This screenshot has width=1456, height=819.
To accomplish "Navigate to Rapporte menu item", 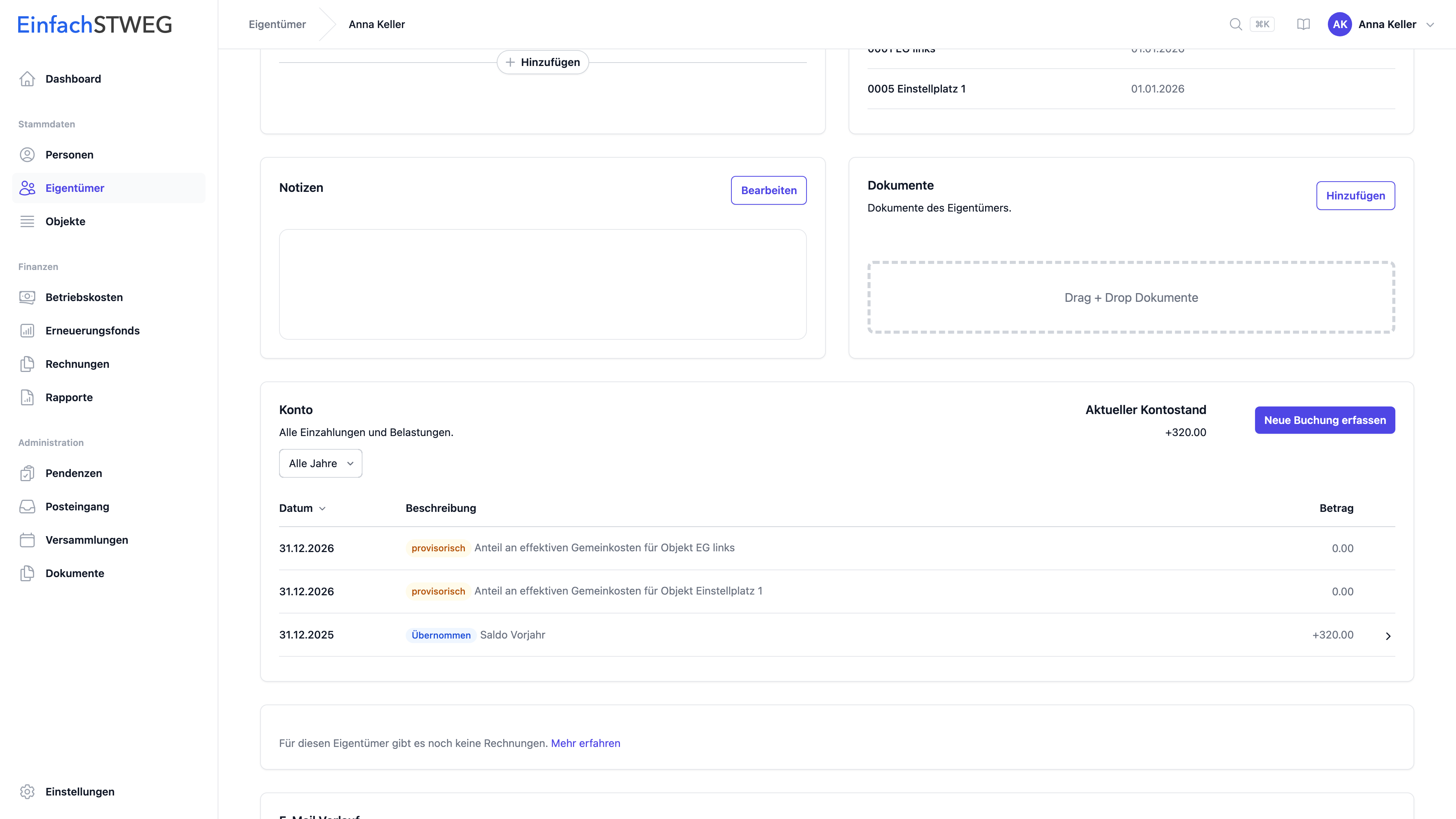I will (69, 397).
